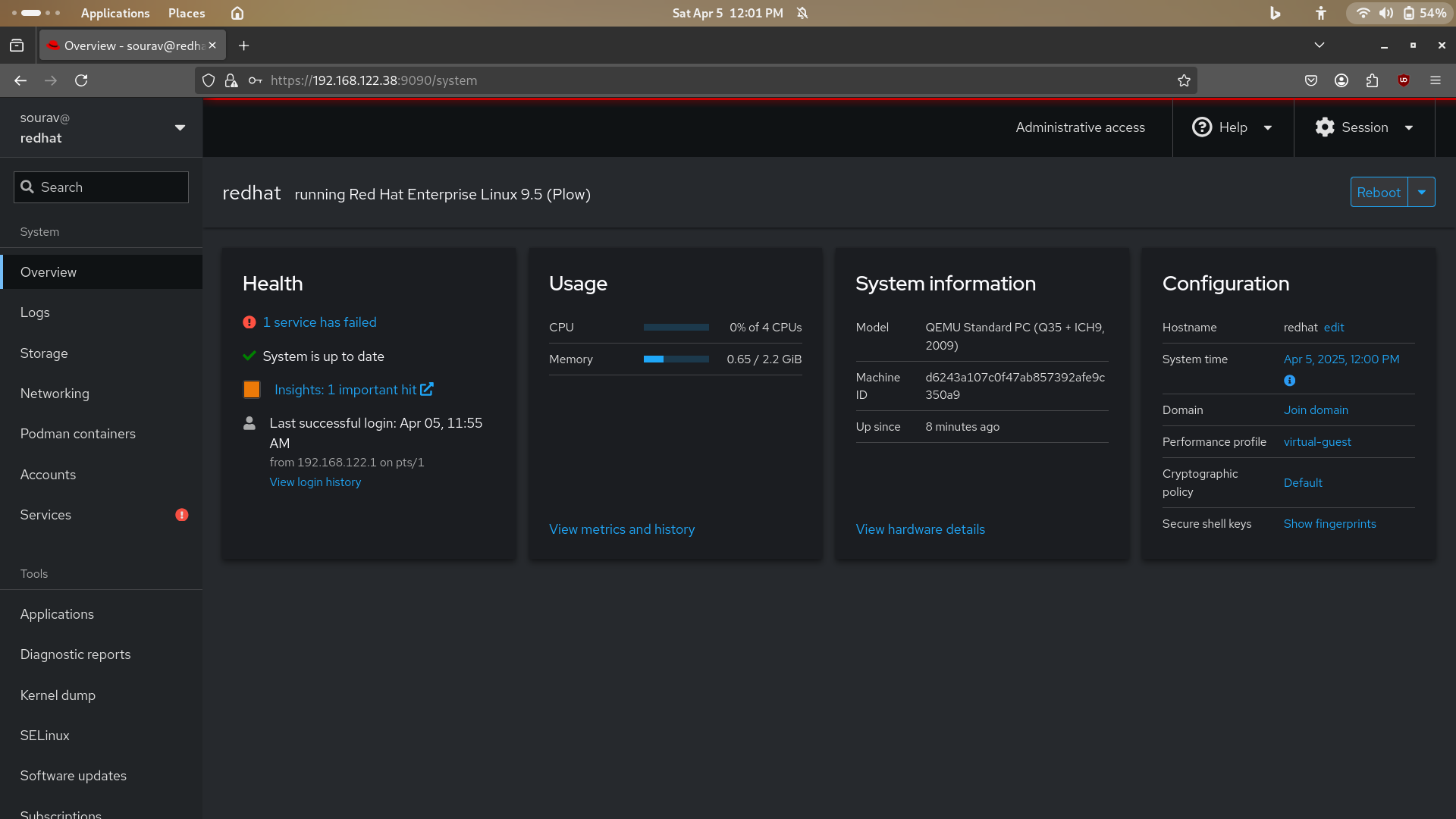Open the Places menu in top panel

pos(187,13)
